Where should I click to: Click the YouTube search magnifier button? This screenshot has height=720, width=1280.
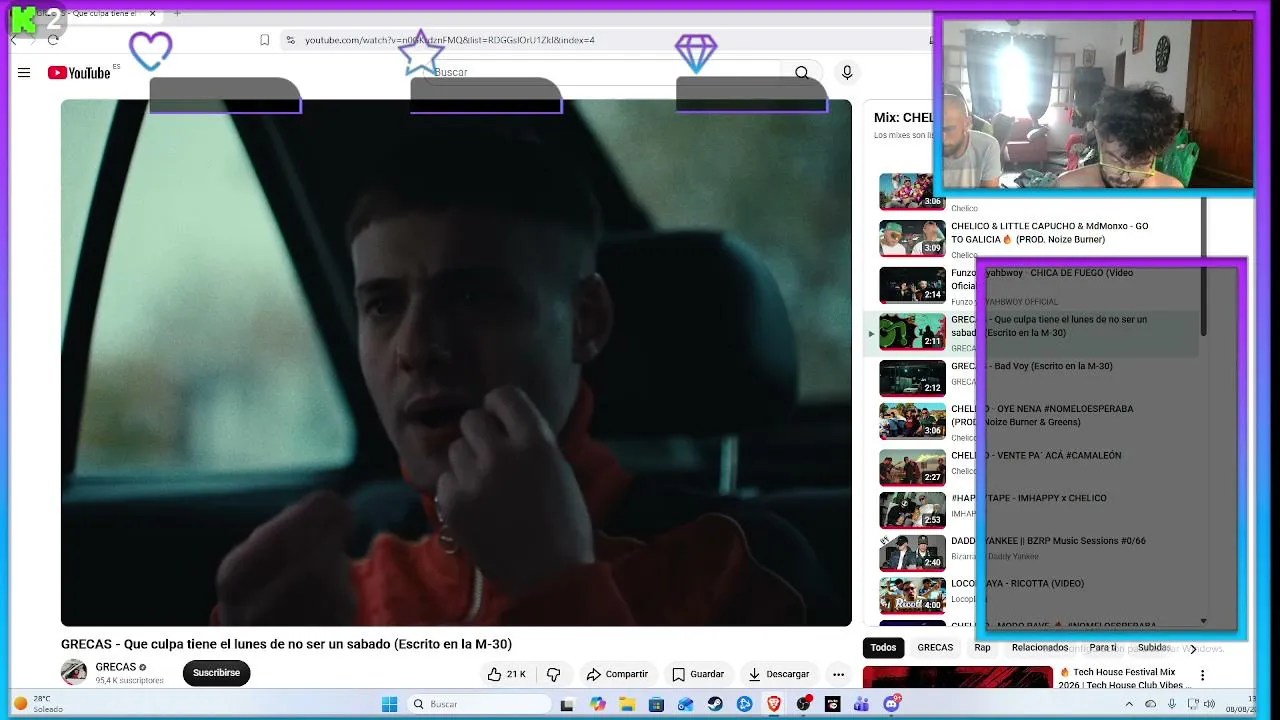[802, 72]
